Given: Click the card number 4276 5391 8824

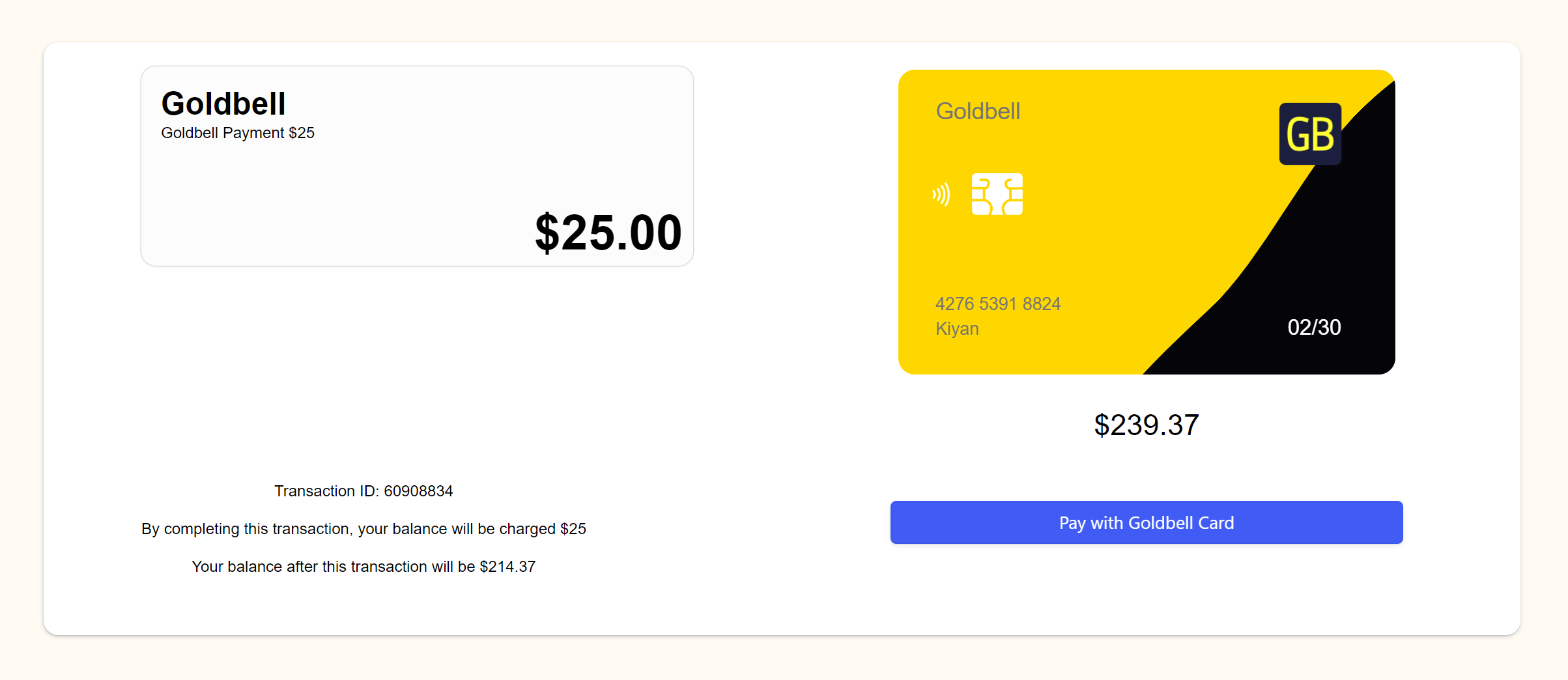Looking at the screenshot, I should tap(997, 304).
